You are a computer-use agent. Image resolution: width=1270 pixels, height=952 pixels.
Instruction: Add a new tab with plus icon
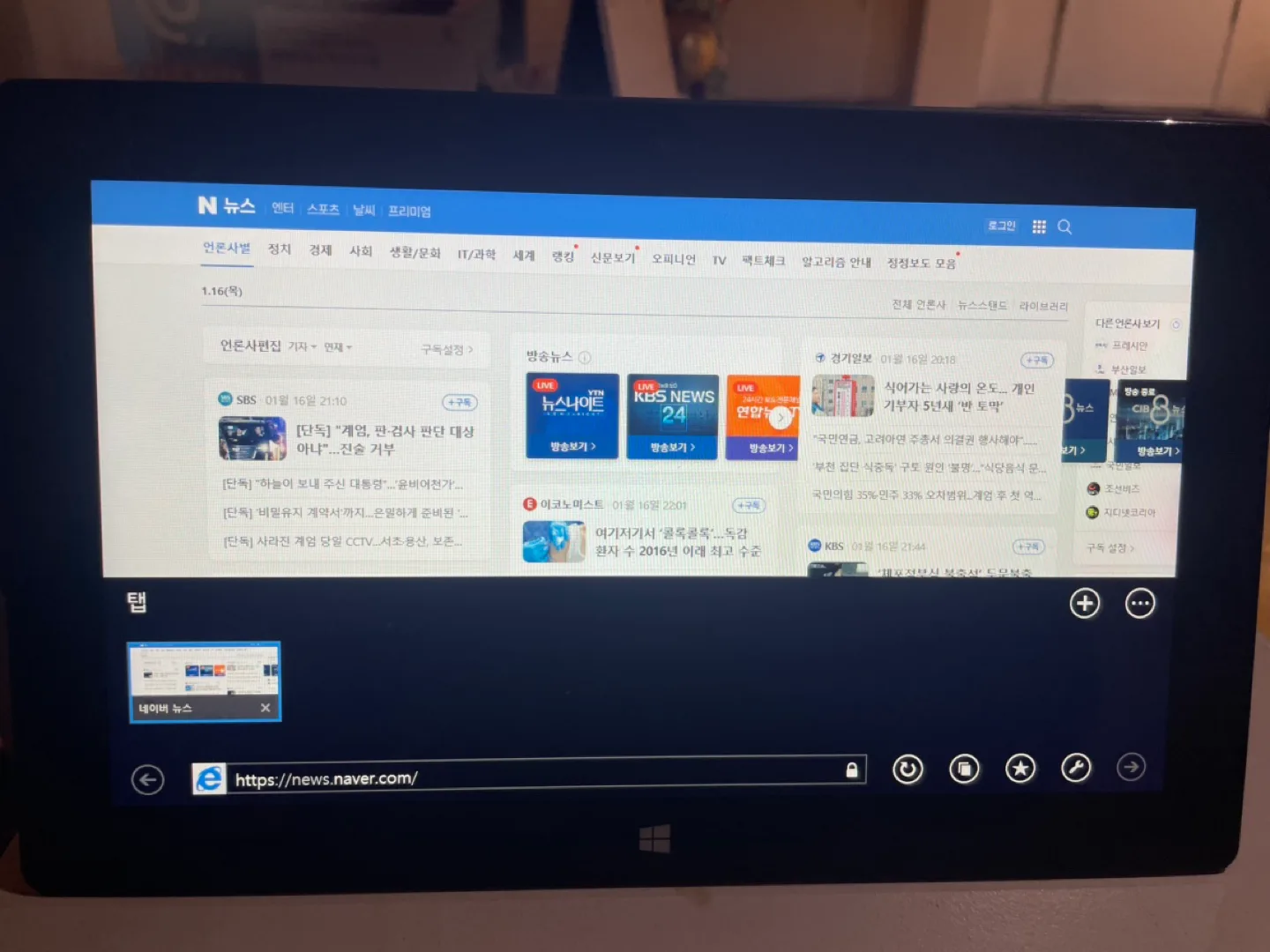(1085, 604)
